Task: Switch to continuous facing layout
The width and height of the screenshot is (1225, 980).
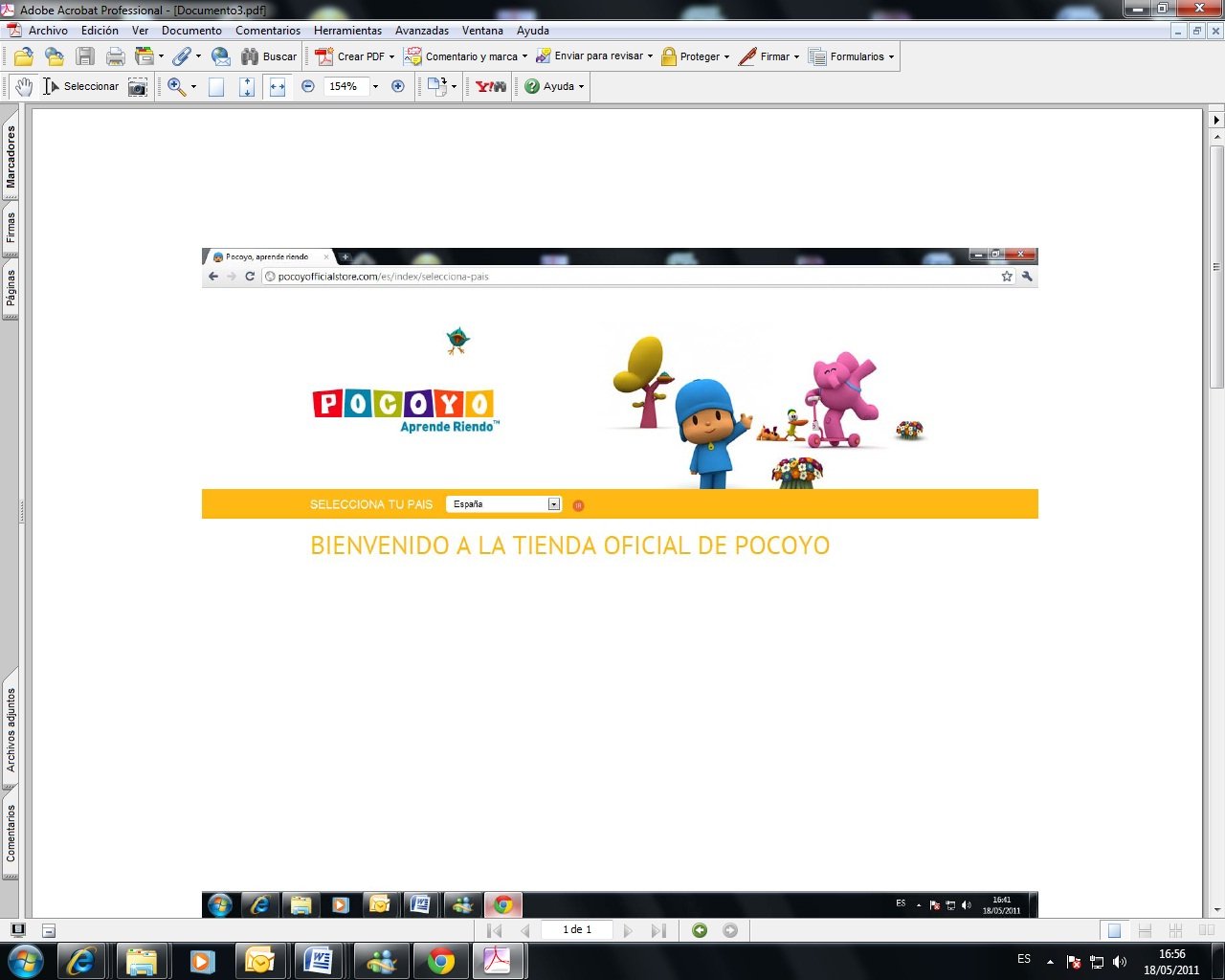Action: coord(1175,930)
